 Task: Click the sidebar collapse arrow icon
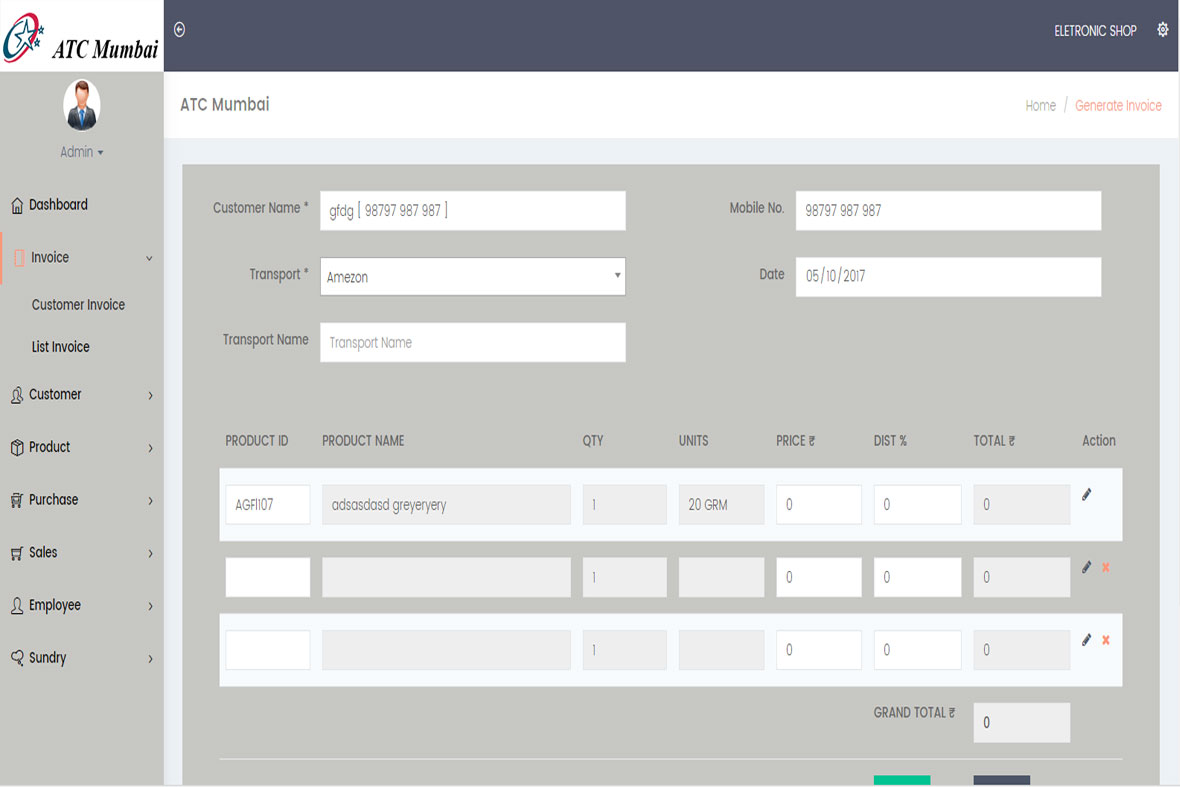[180, 30]
